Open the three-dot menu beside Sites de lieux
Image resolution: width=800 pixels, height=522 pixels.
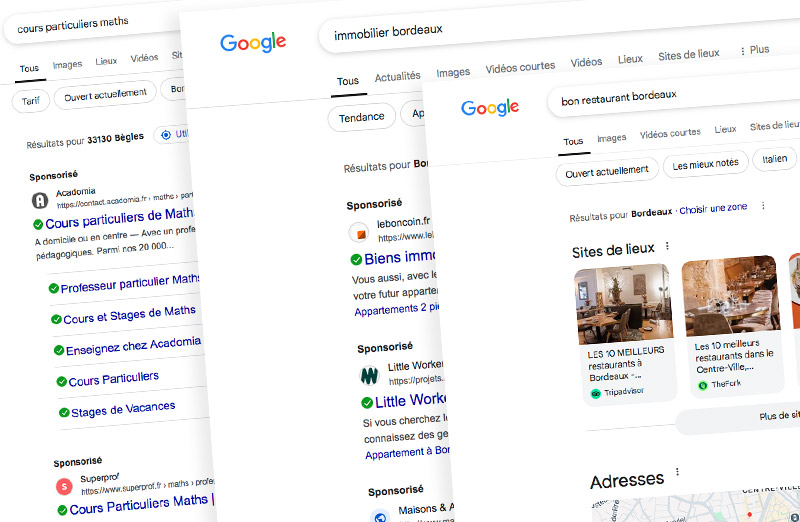(x=667, y=246)
